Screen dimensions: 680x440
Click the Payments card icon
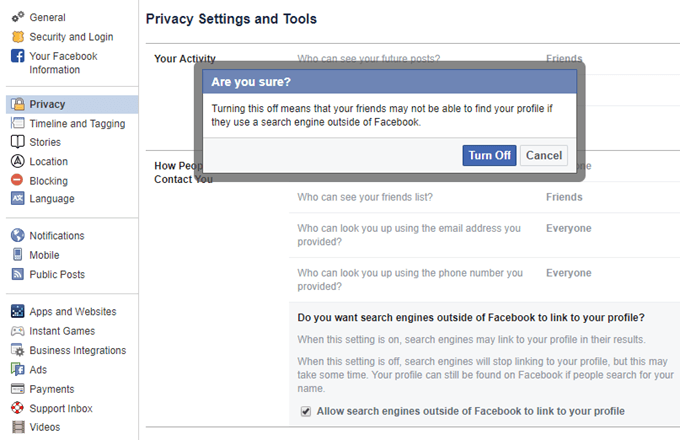click(x=17, y=389)
